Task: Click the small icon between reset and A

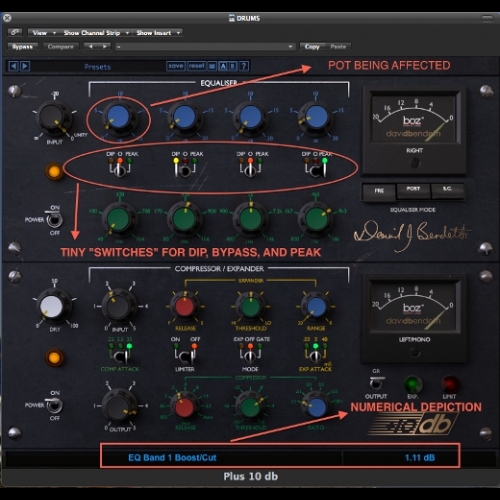Action: [212, 66]
